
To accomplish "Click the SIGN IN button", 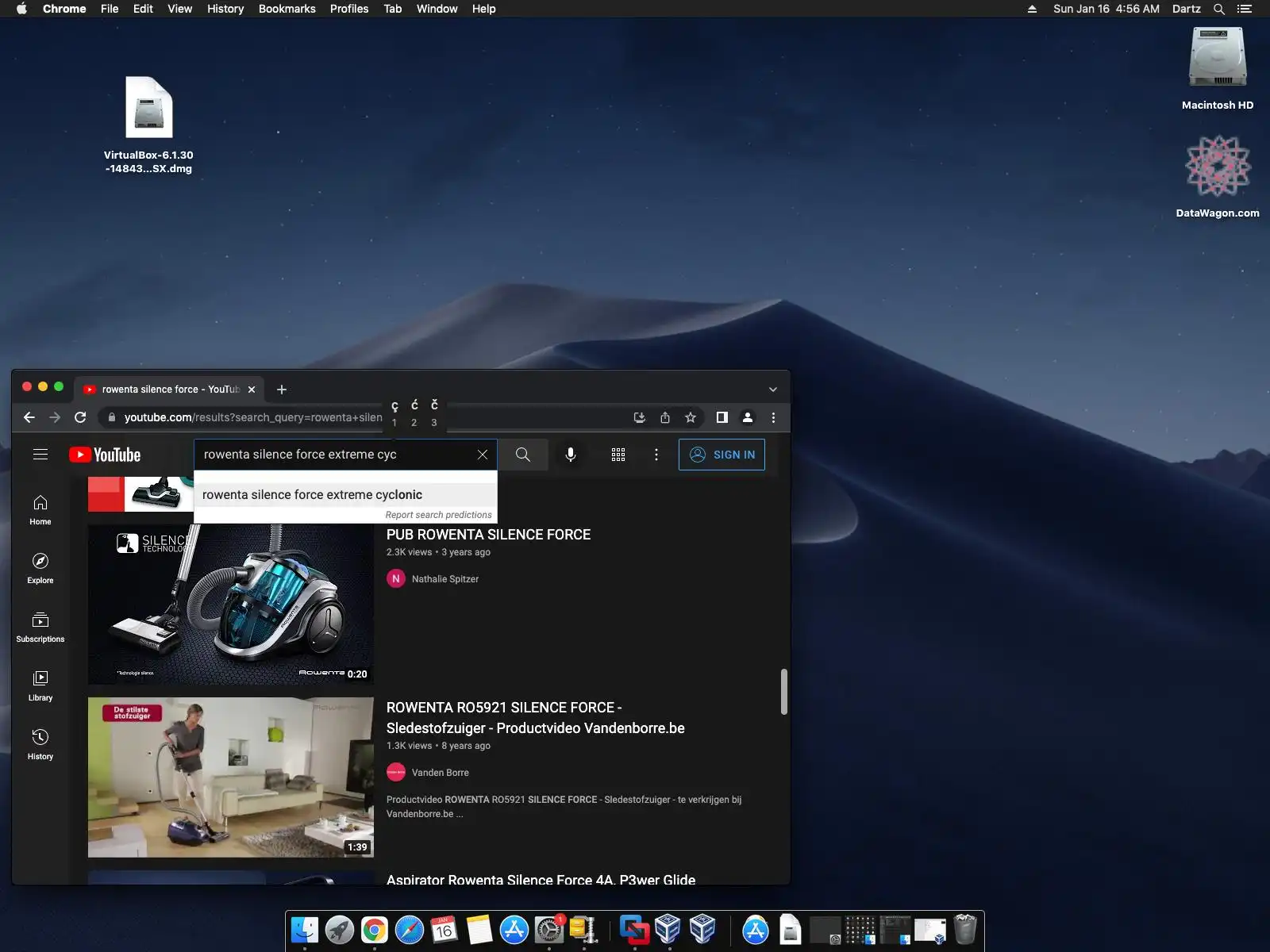I will click(722, 455).
